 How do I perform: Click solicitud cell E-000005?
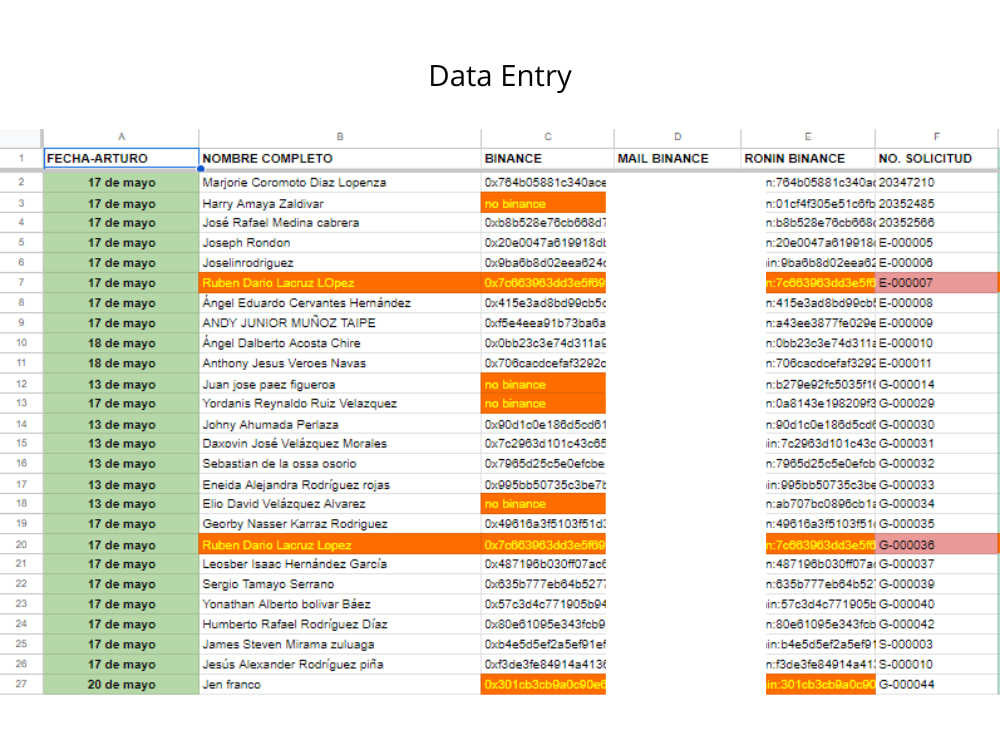tap(936, 243)
